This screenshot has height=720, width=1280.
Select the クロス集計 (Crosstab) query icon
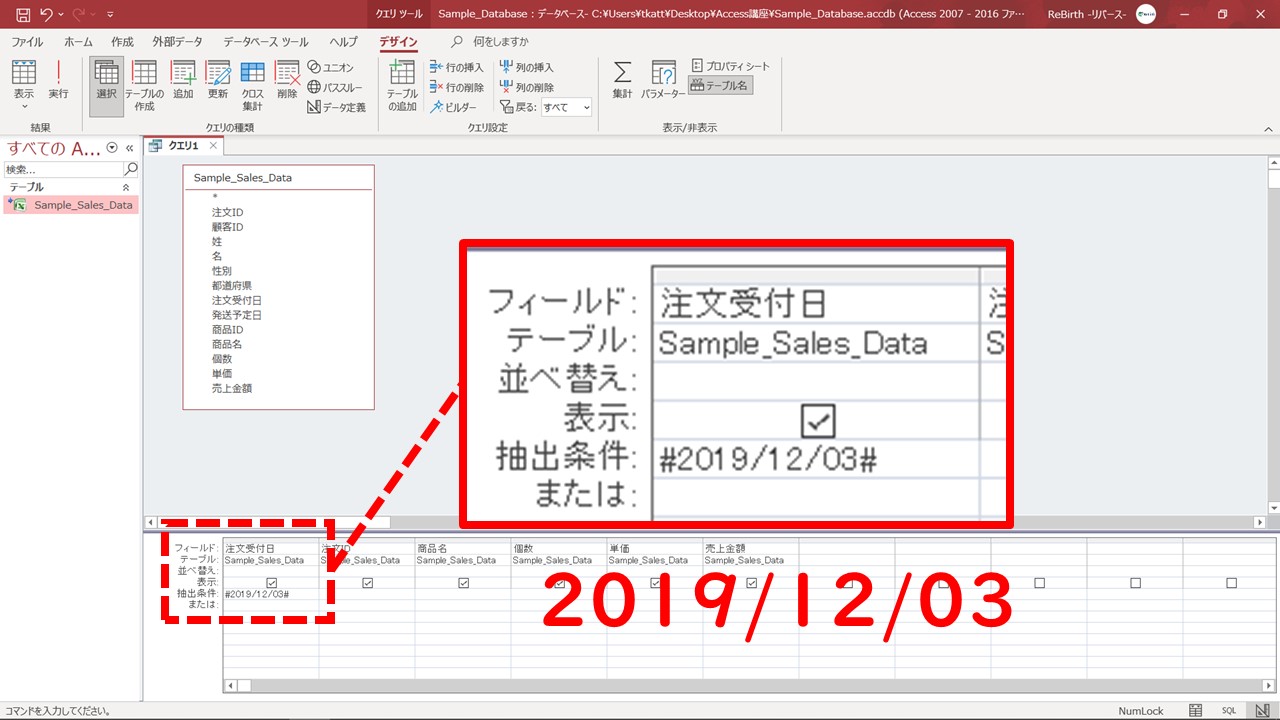click(x=252, y=84)
